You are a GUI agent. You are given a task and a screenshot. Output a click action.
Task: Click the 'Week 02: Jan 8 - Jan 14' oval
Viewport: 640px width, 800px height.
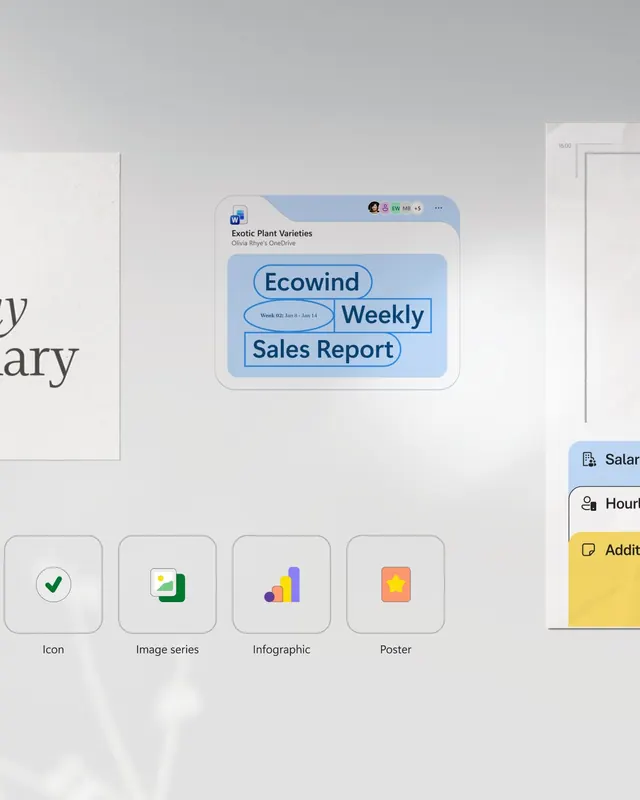[289, 315]
